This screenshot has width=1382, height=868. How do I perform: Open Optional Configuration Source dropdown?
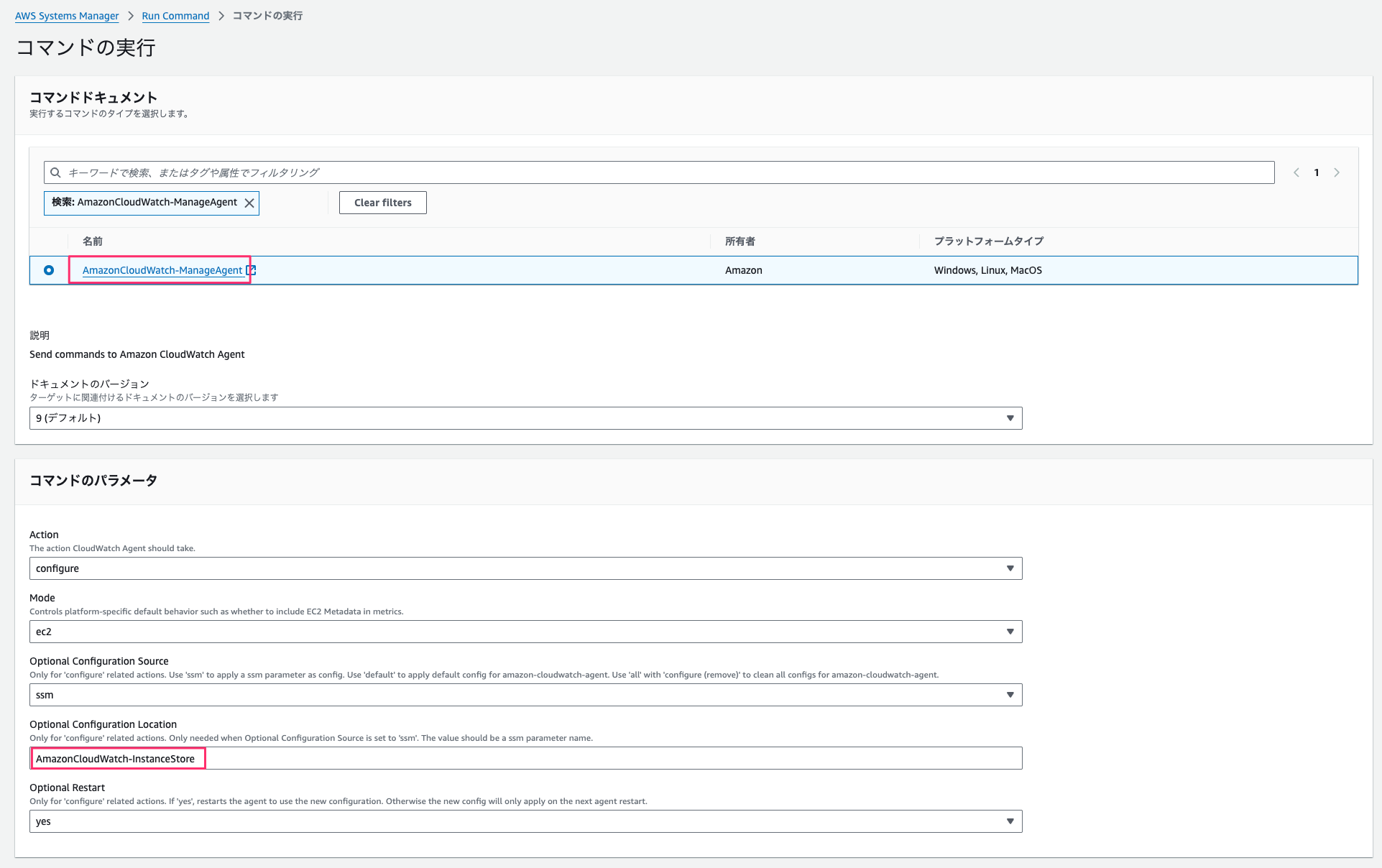point(526,695)
